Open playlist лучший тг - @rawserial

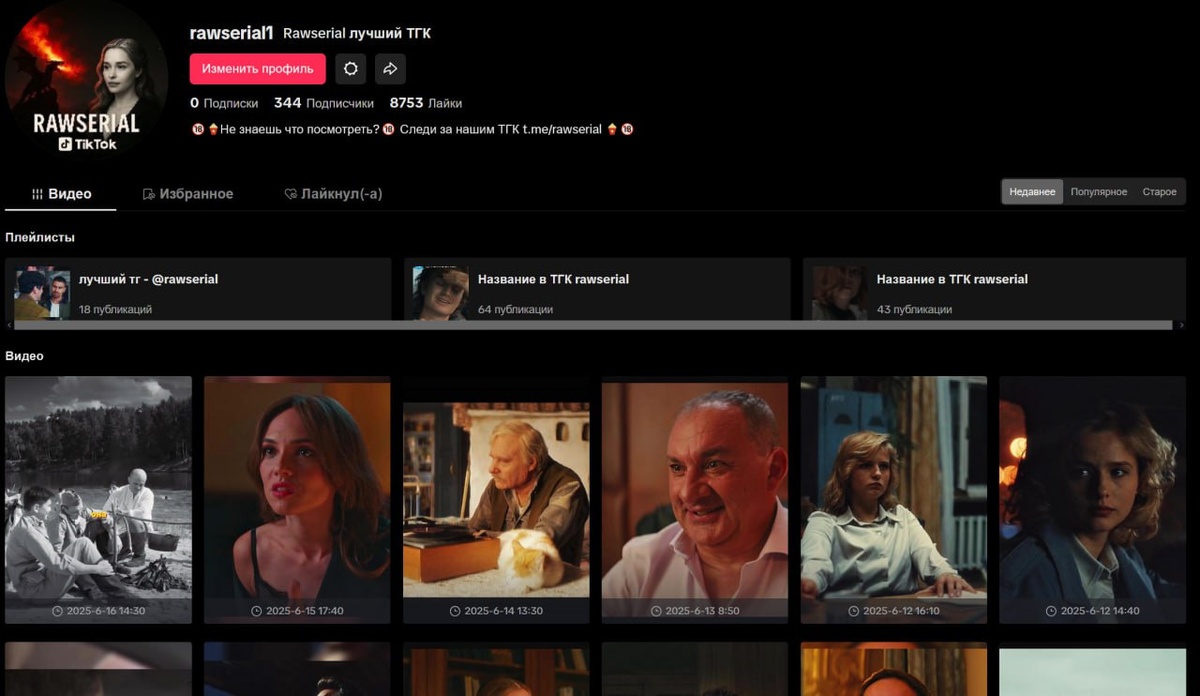(x=198, y=289)
